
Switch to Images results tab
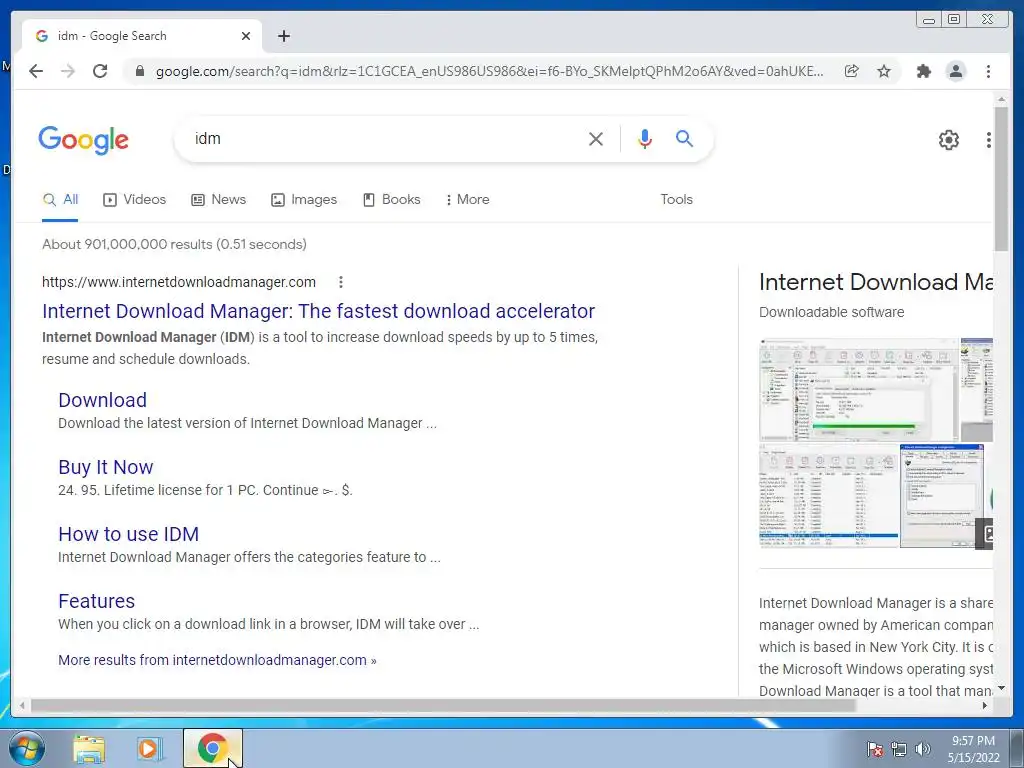click(x=304, y=200)
